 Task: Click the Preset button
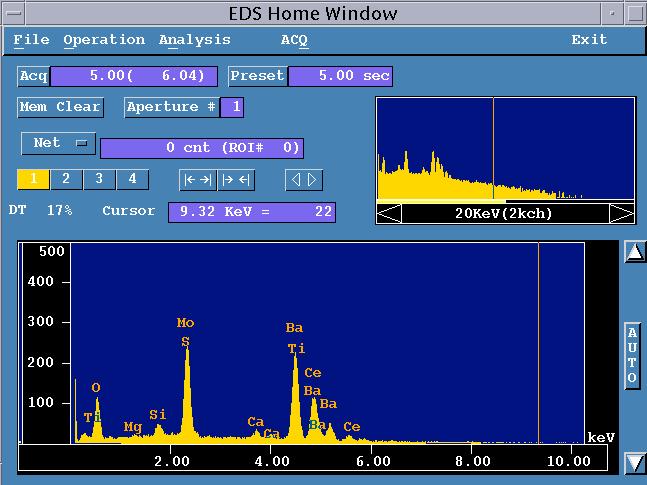[257, 76]
